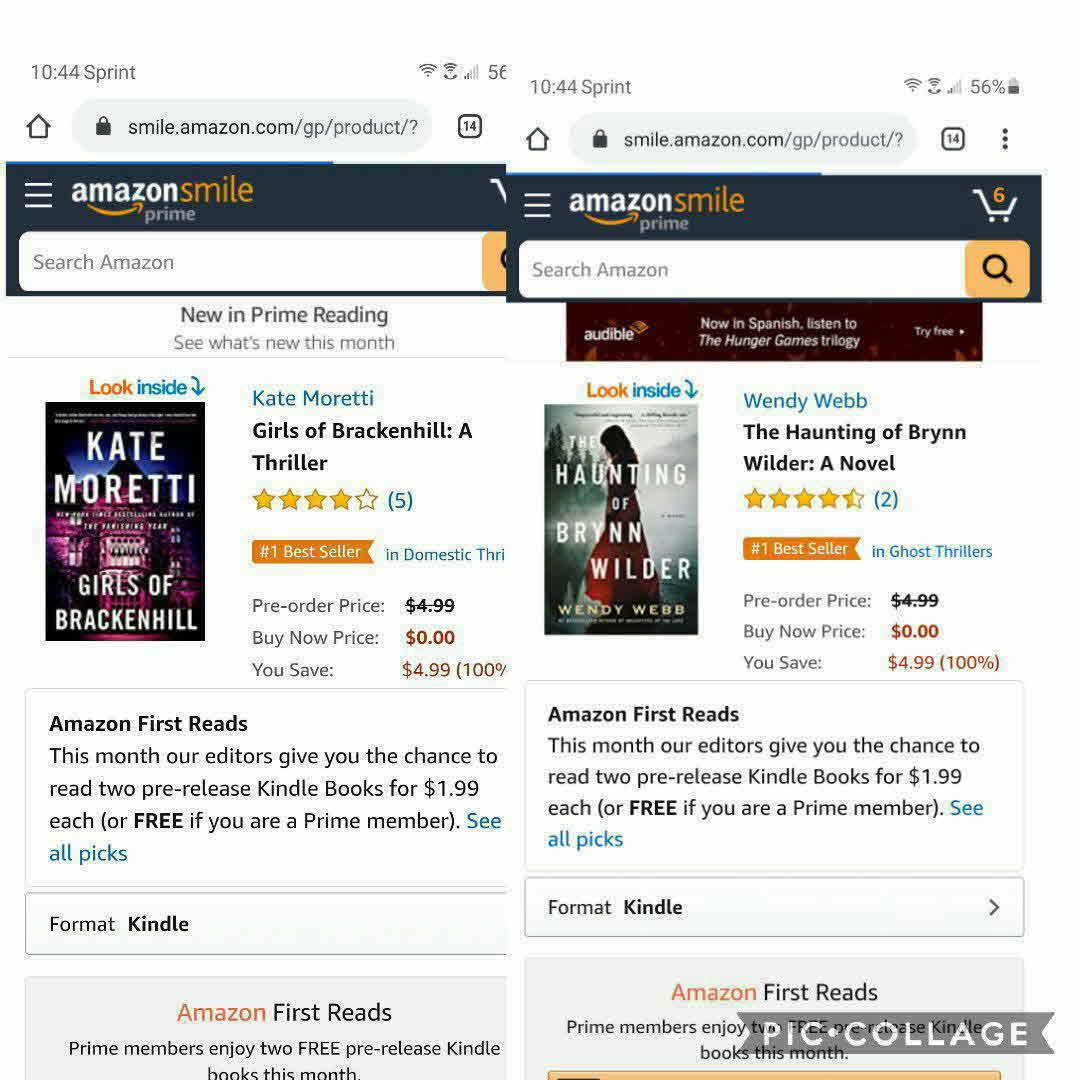Click the left Search Amazon field
Image resolution: width=1080 pixels, height=1080 pixels.
(x=250, y=262)
